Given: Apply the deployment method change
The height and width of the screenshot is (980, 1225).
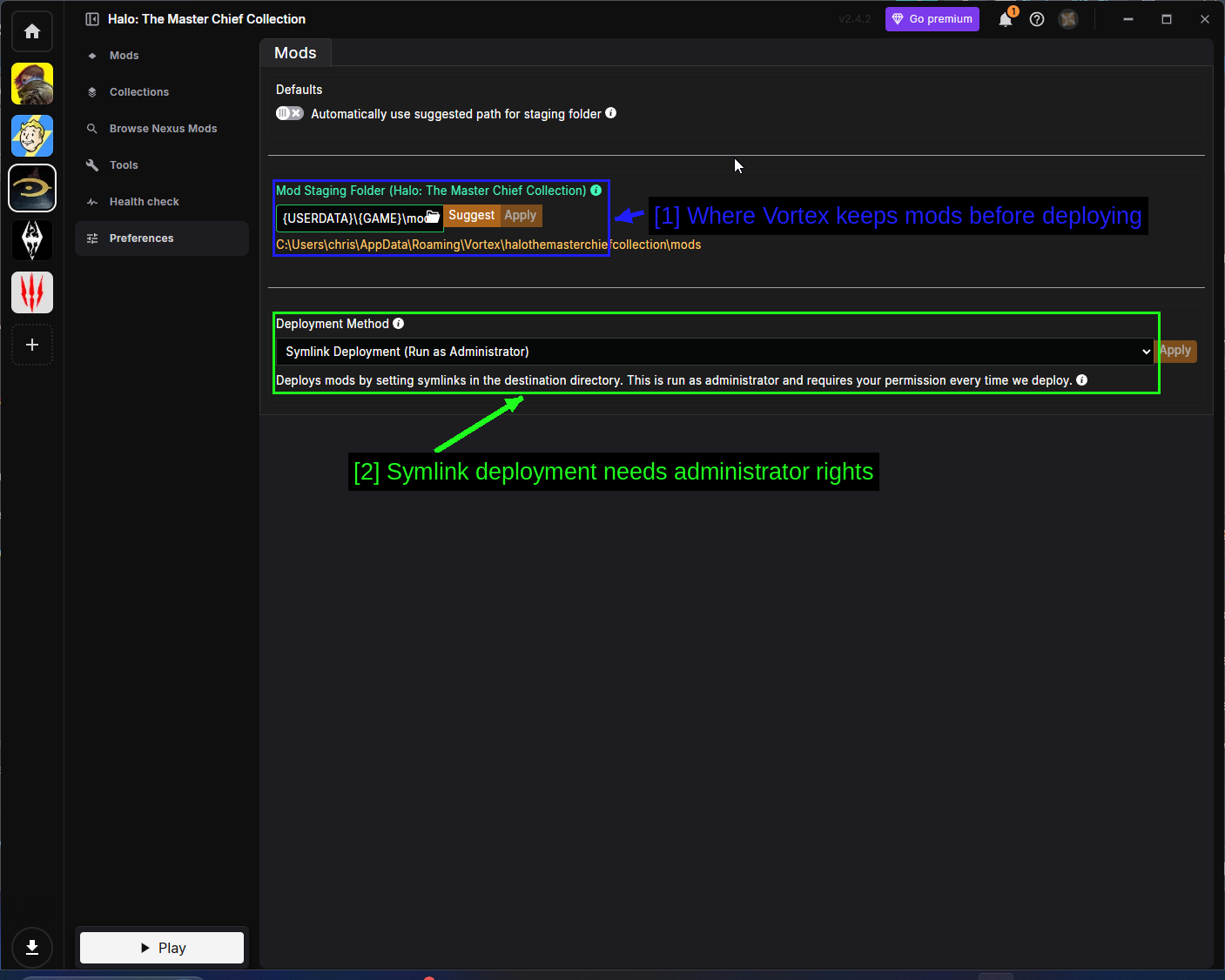Looking at the screenshot, I should [1176, 351].
